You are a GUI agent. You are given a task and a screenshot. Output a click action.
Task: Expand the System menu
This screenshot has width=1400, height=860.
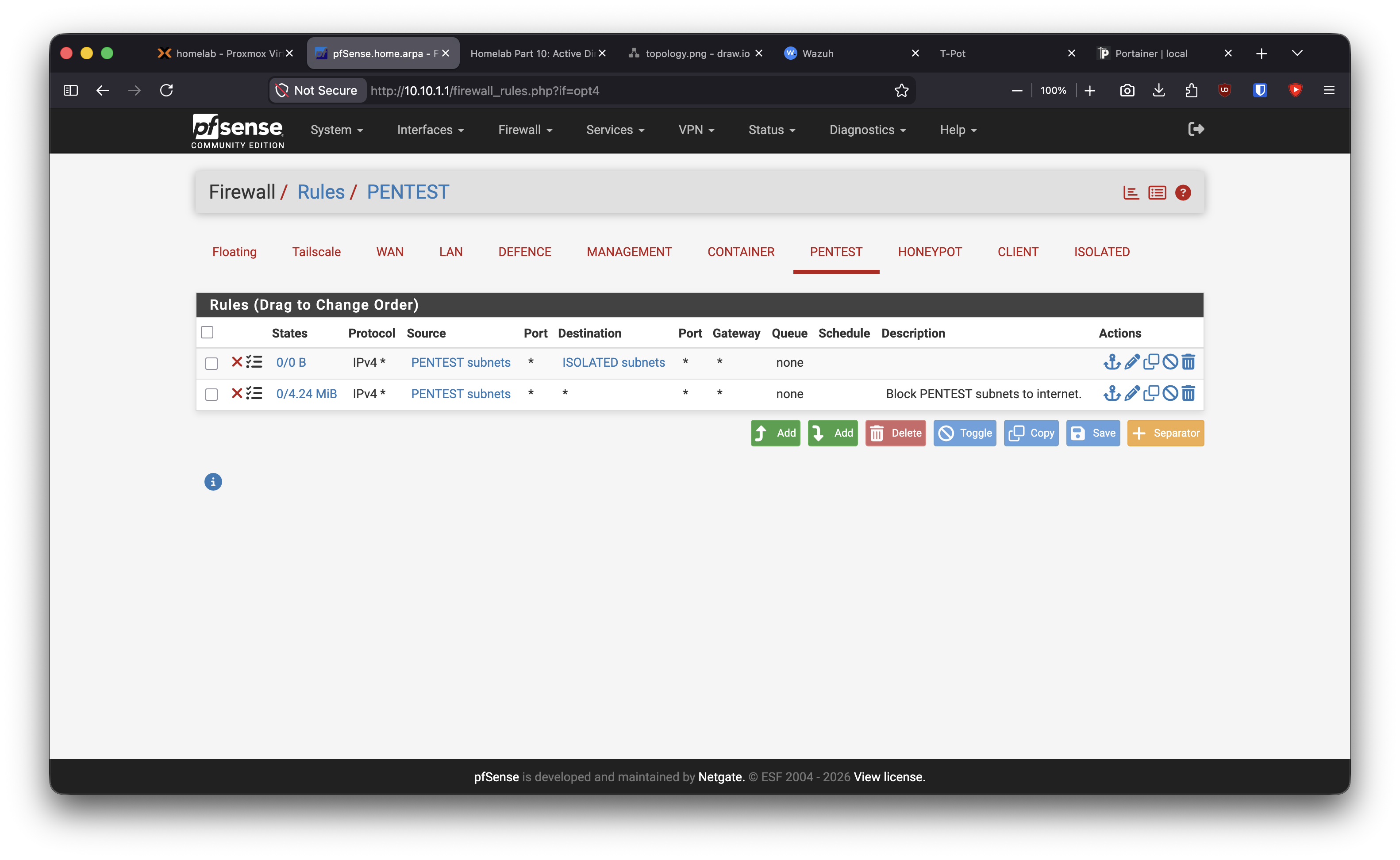(336, 130)
